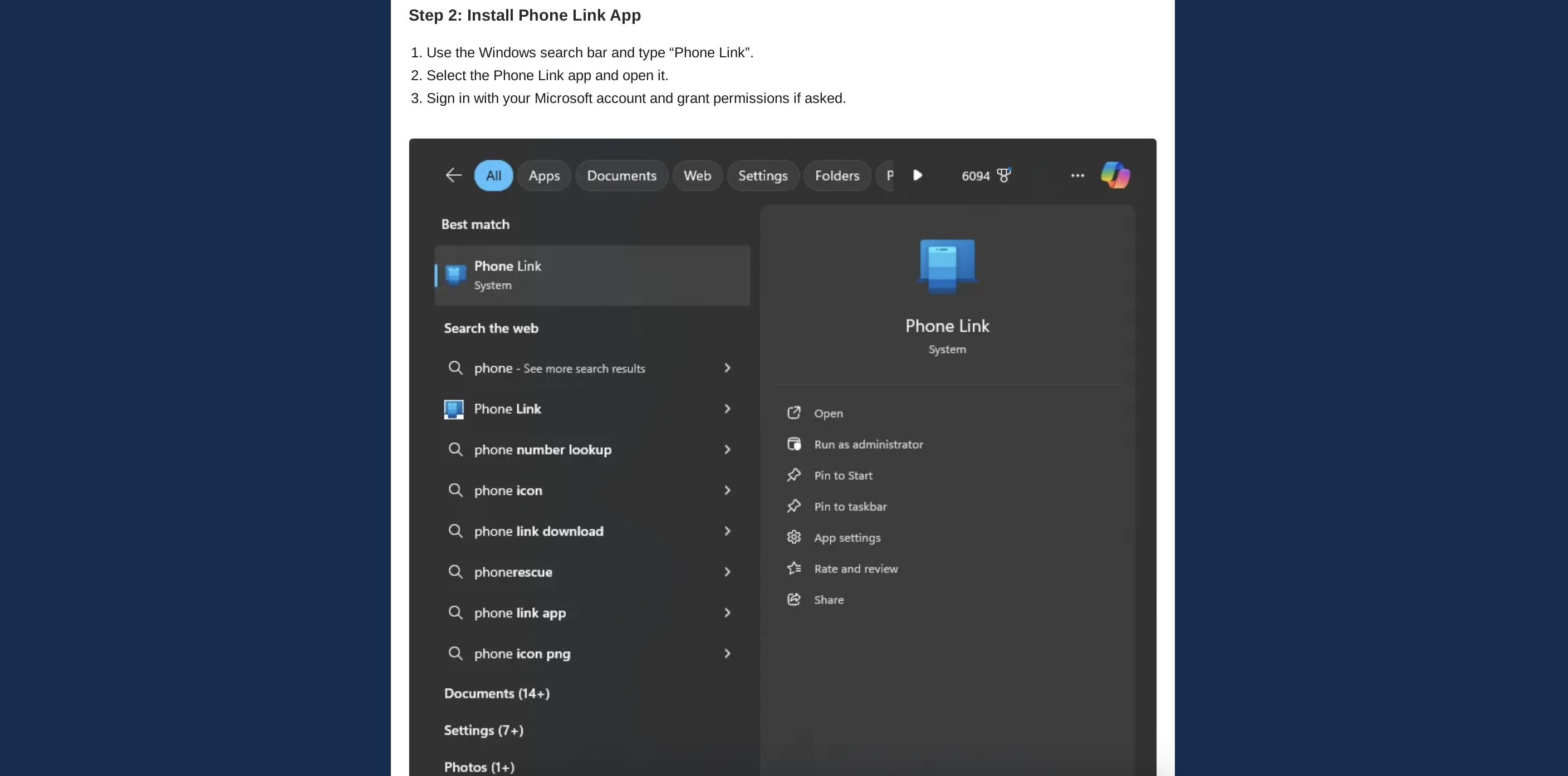Choose Rate and review
The image size is (1568, 776).
point(856,568)
